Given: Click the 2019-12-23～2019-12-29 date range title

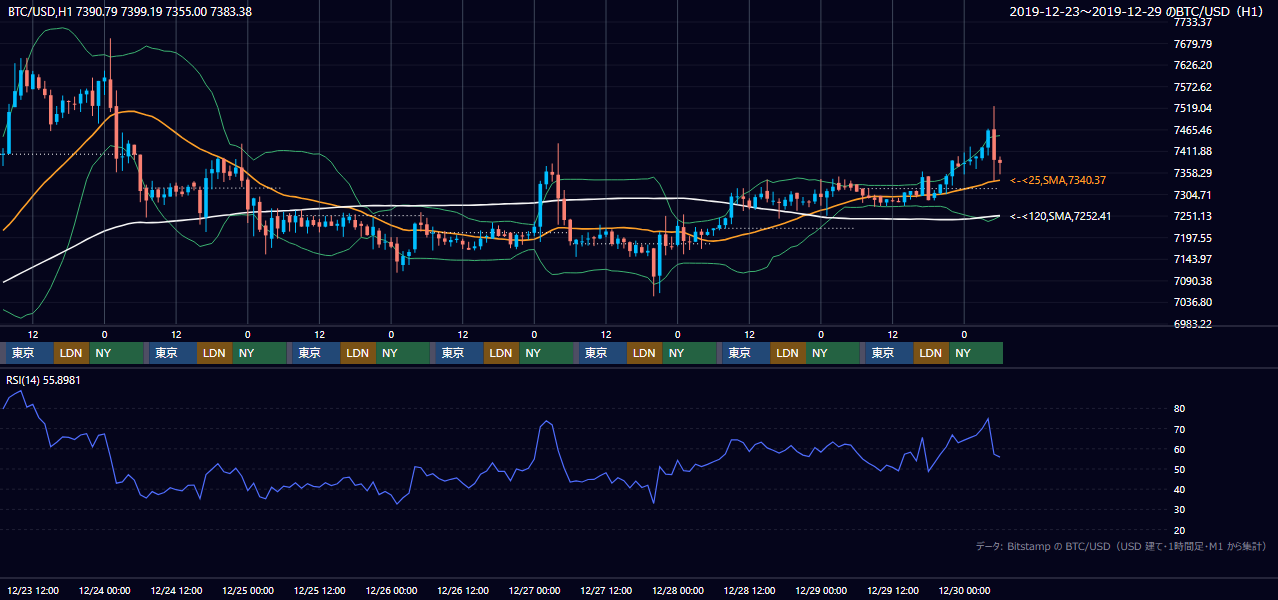Looking at the screenshot, I should 1137,11.
